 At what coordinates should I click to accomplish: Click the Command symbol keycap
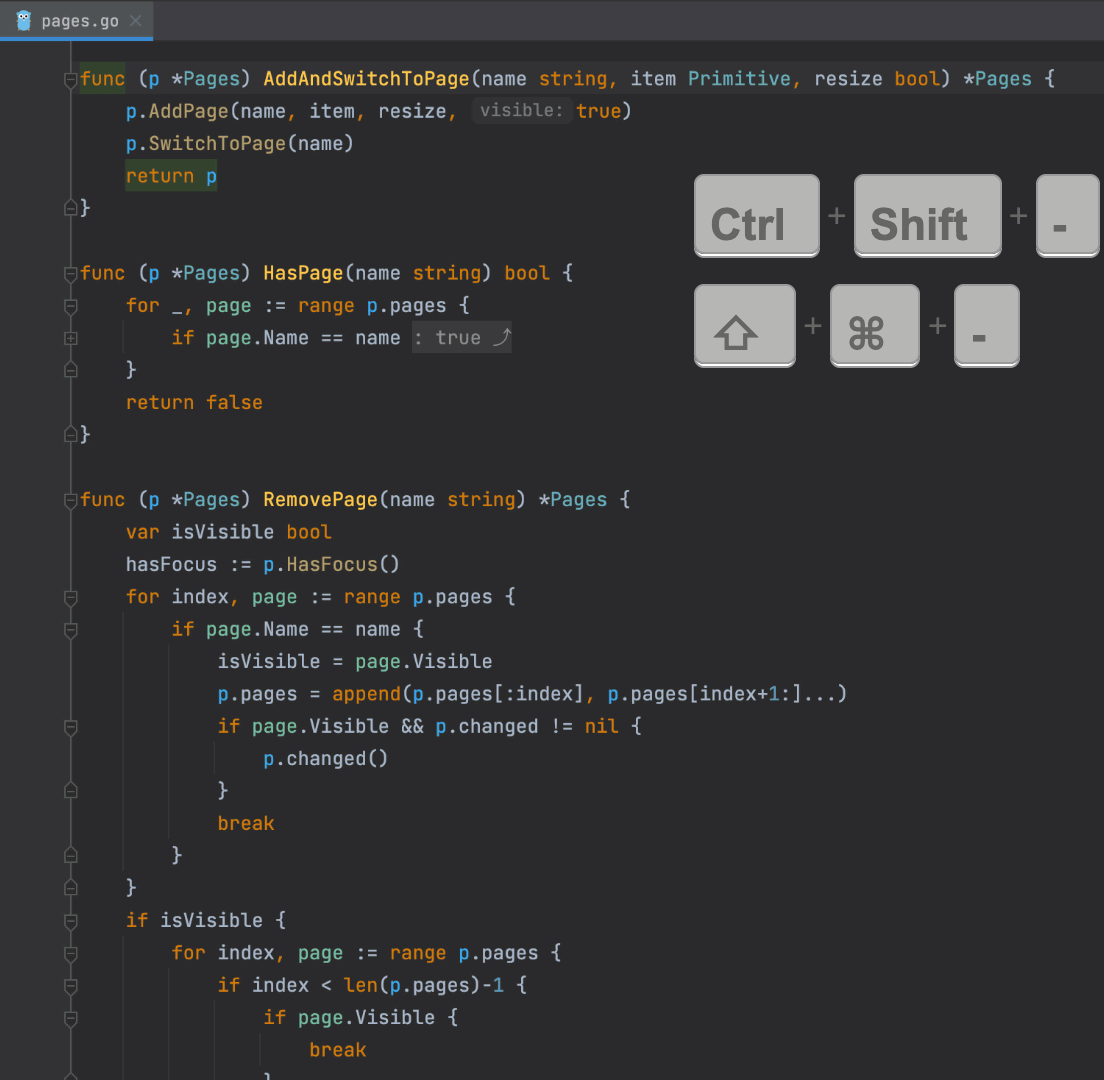[x=874, y=326]
